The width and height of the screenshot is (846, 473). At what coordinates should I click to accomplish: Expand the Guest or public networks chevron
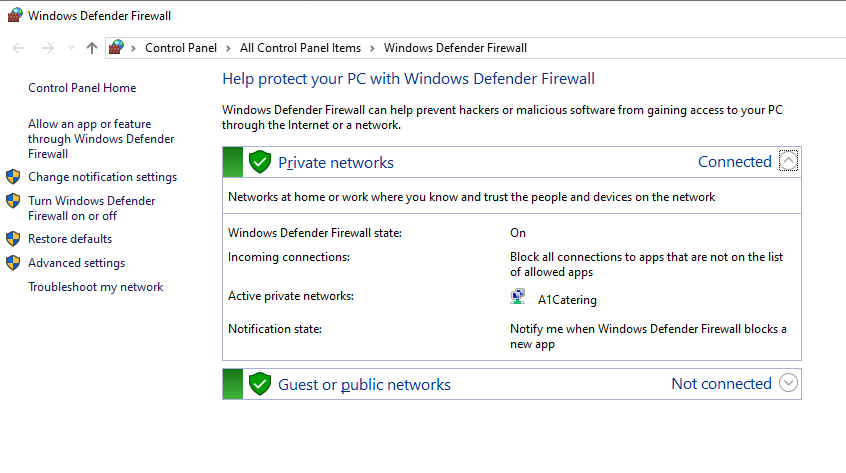coord(788,383)
